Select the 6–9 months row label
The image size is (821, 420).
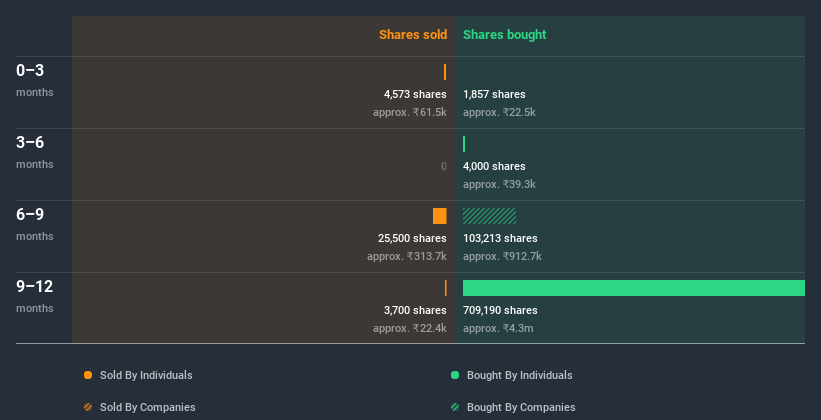click(35, 224)
